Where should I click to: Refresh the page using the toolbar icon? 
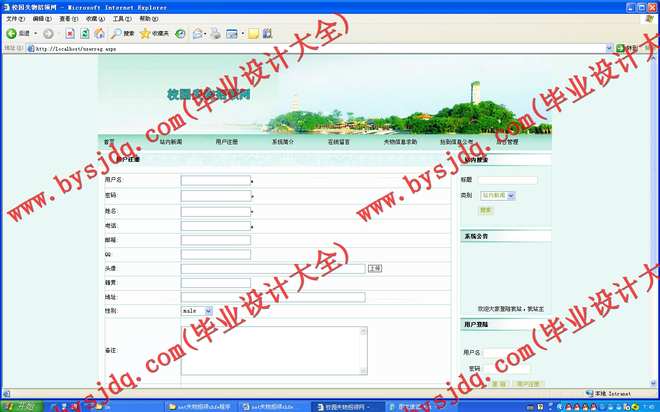click(85, 33)
